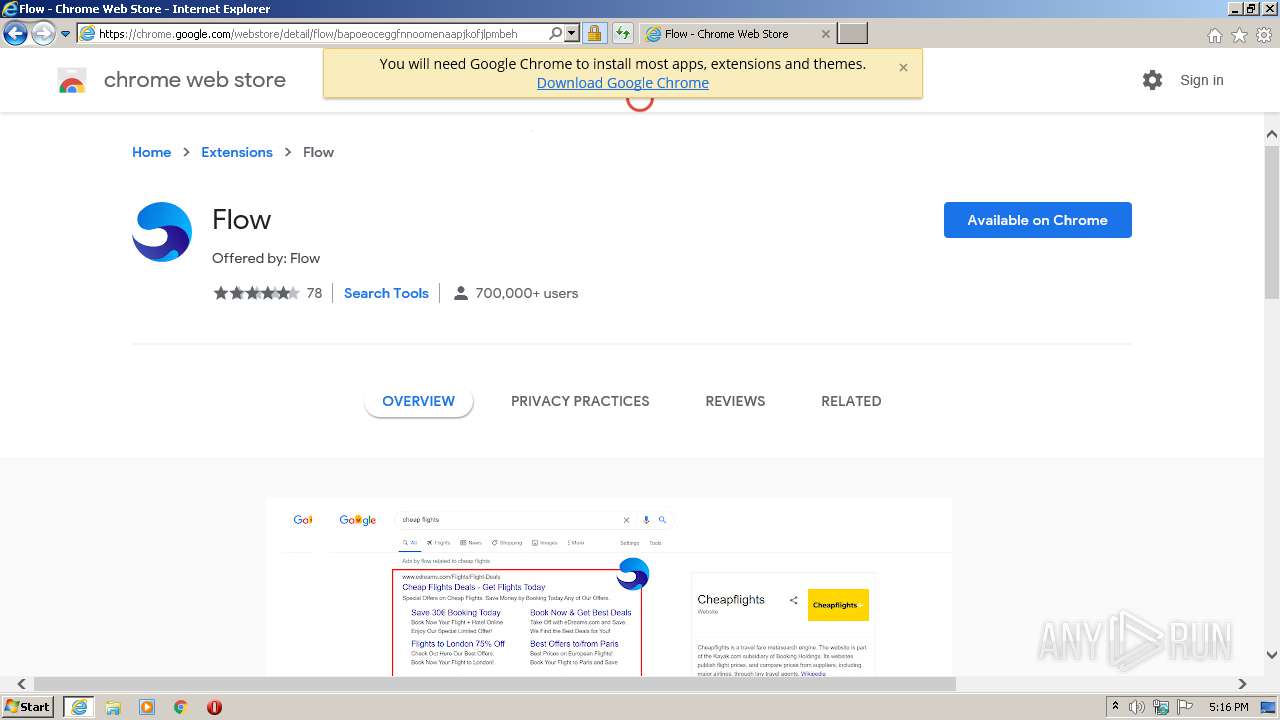The width and height of the screenshot is (1280, 720).
Task: Click the vertical scrollbar up arrow
Action: [x=1272, y=134]
